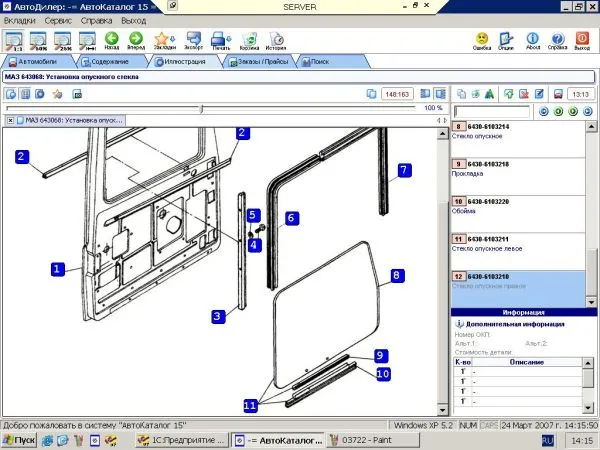Viewport: 600px width, 450px height.
Task: Set illustration zoom to 50%
Action: click(38, 40)
